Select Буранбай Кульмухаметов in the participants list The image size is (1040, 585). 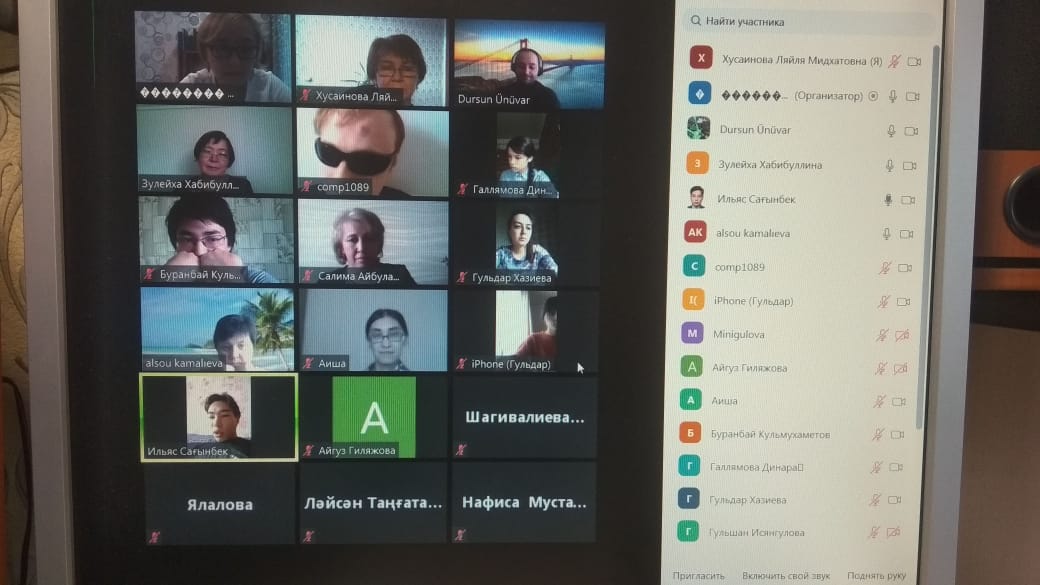pos(770,435)
